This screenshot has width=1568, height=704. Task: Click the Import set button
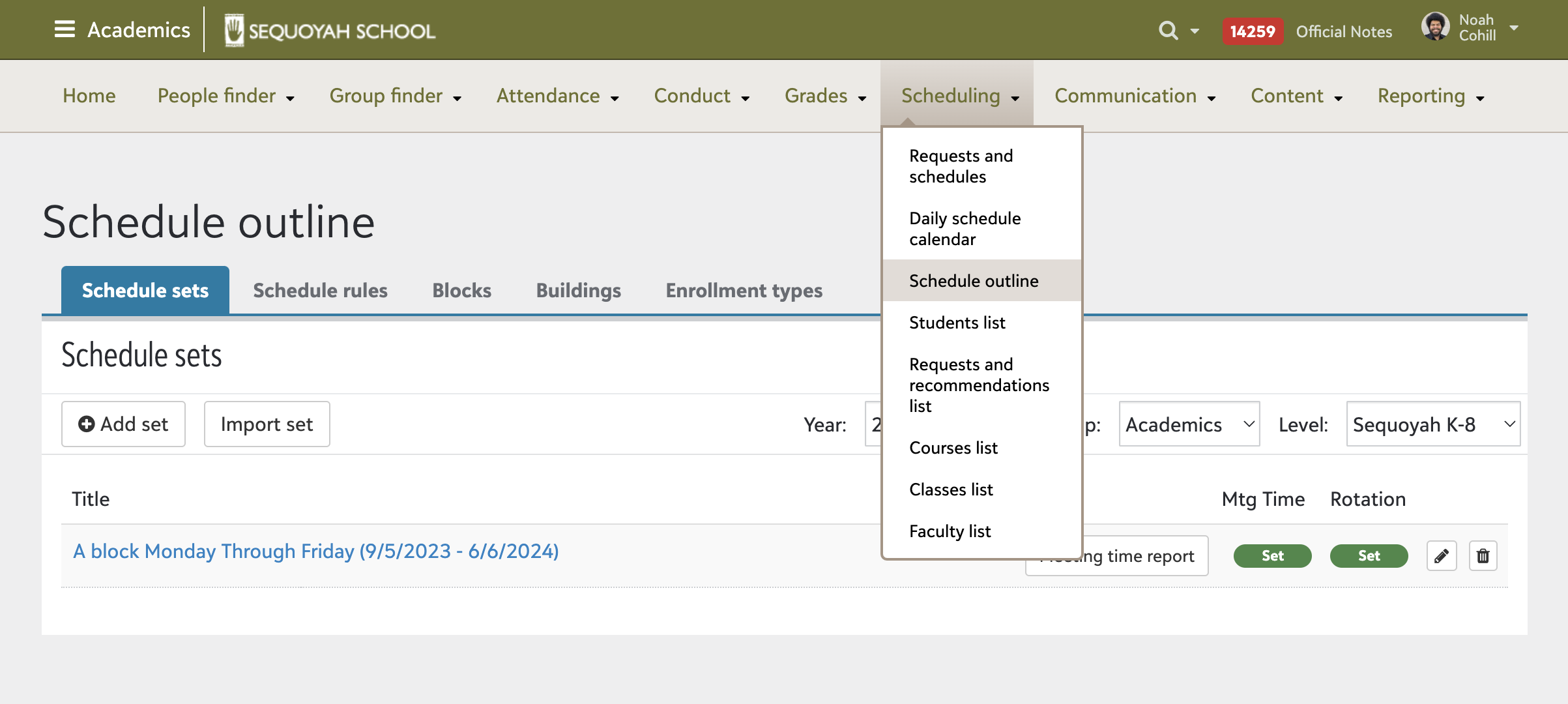[x=267, y=424]
